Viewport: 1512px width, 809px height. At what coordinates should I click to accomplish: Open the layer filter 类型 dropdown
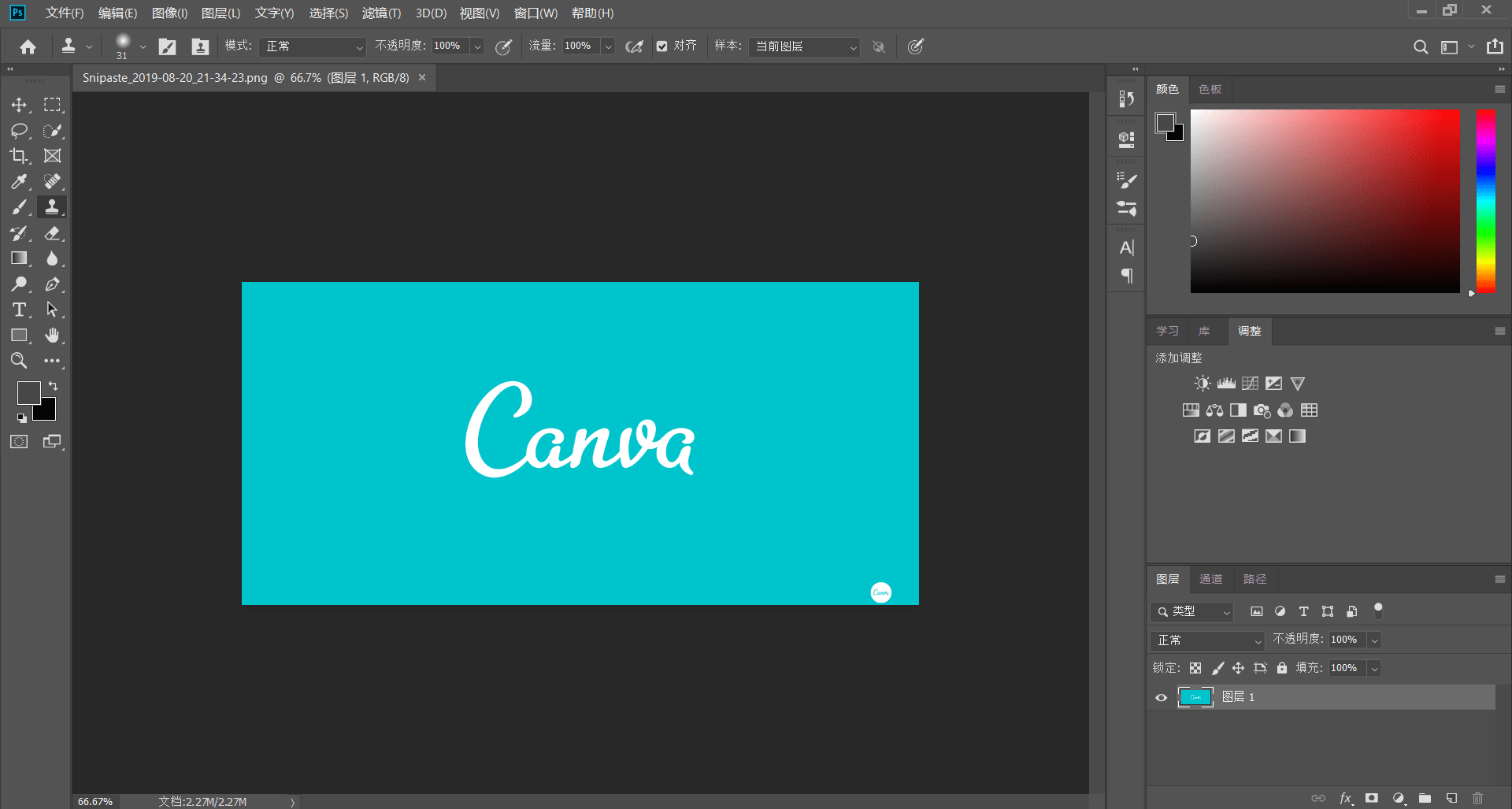(x=1192, y=611)
